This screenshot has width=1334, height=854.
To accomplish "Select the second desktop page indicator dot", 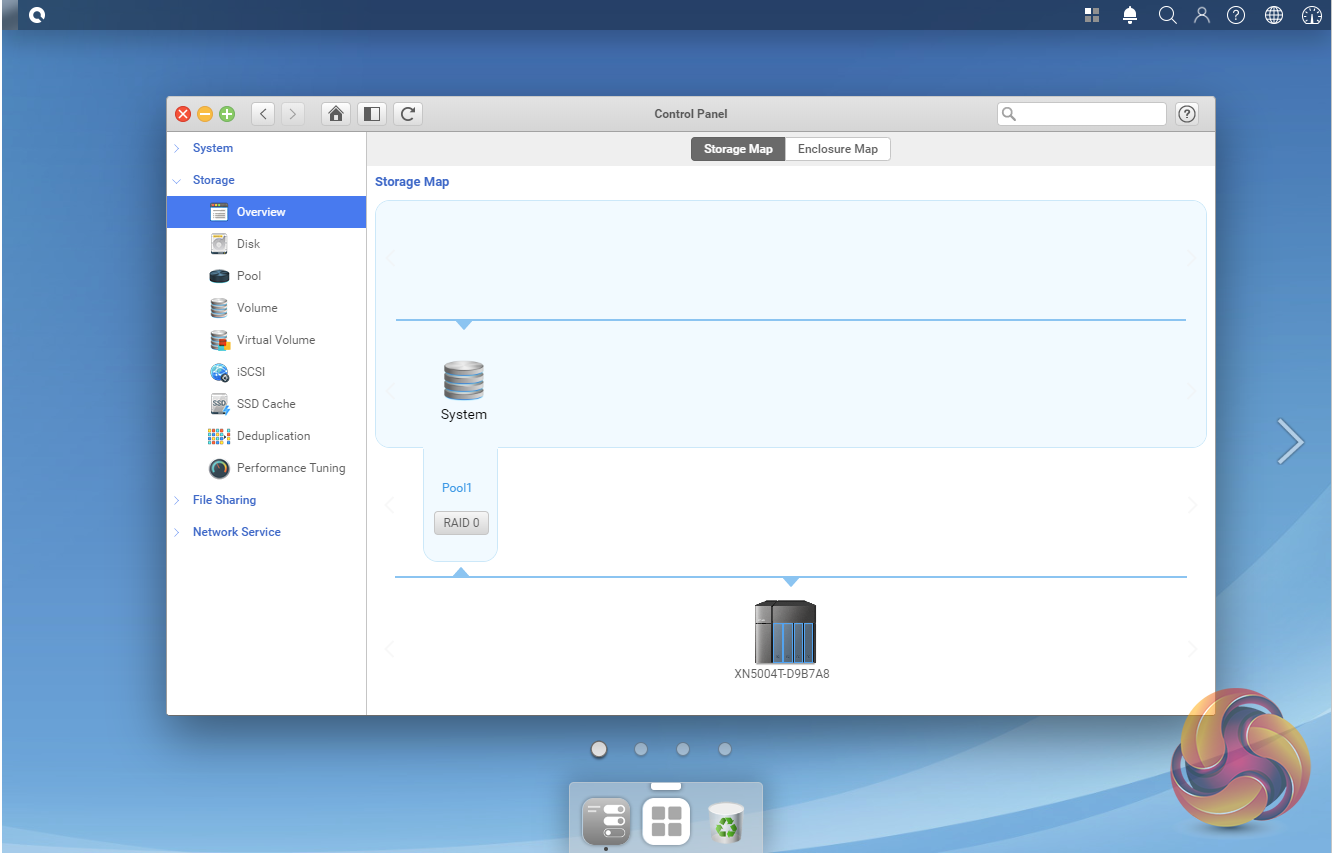I will (641, 749).
